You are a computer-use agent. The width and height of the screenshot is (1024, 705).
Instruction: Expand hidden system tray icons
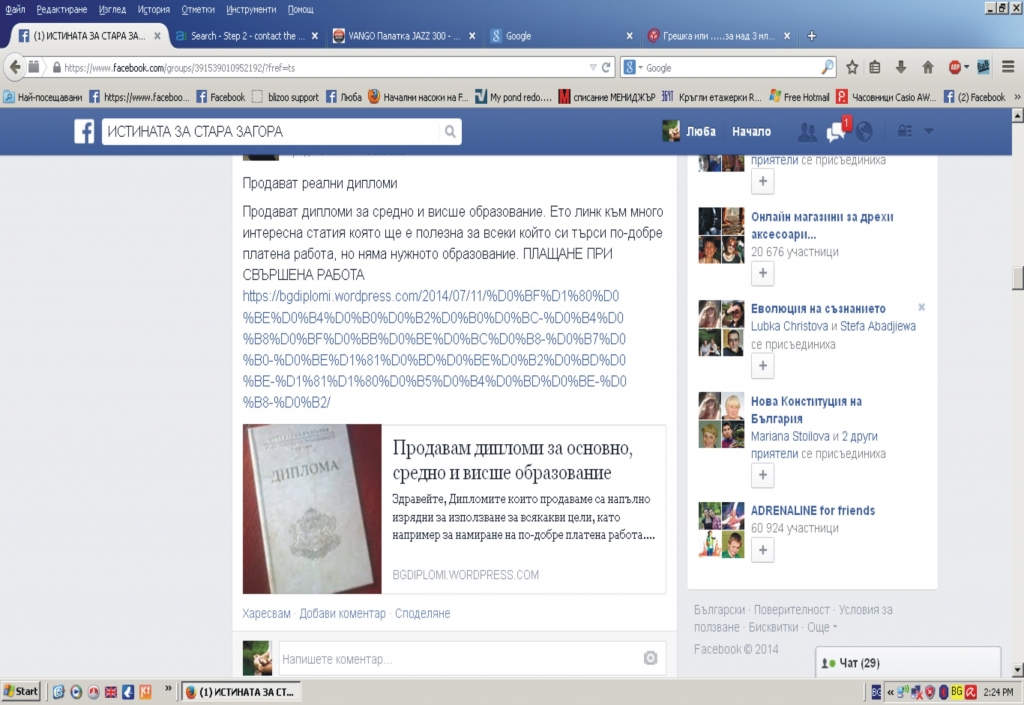tap(890, 692)
